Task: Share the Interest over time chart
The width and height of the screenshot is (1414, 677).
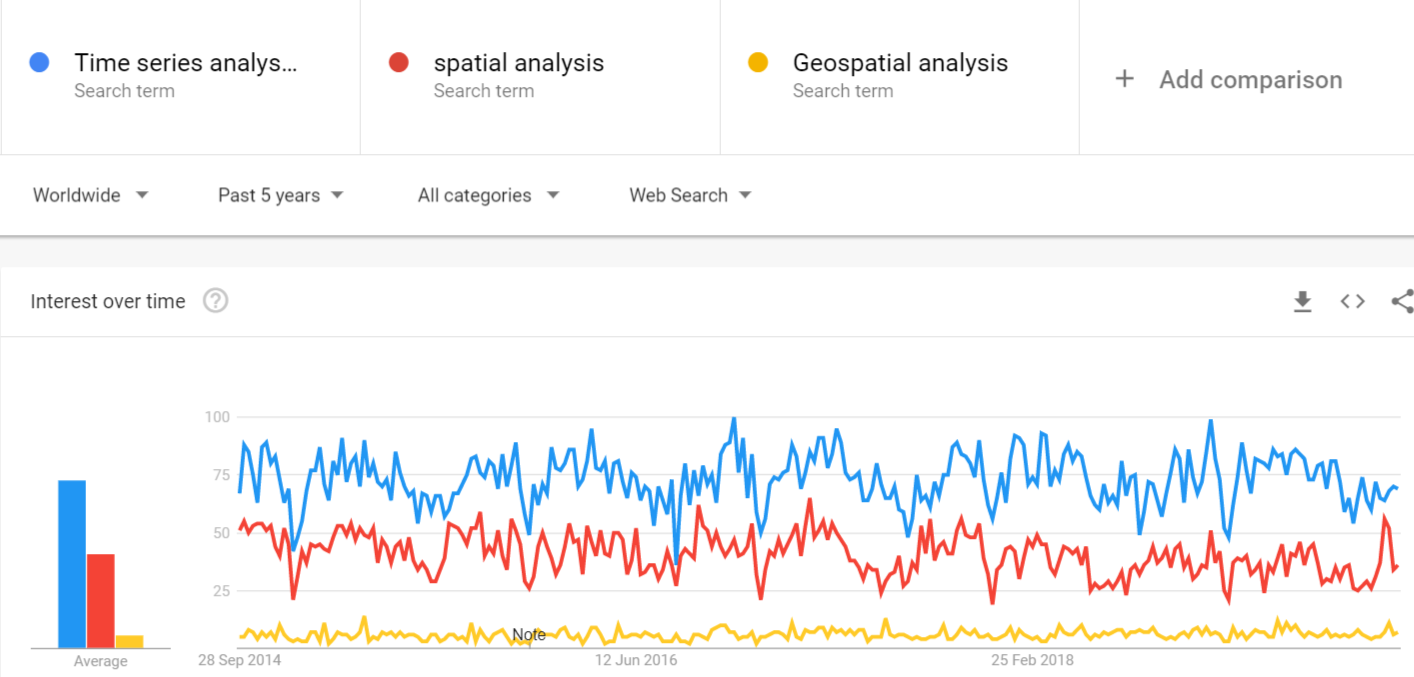Action: click(x=1402, y=301)
